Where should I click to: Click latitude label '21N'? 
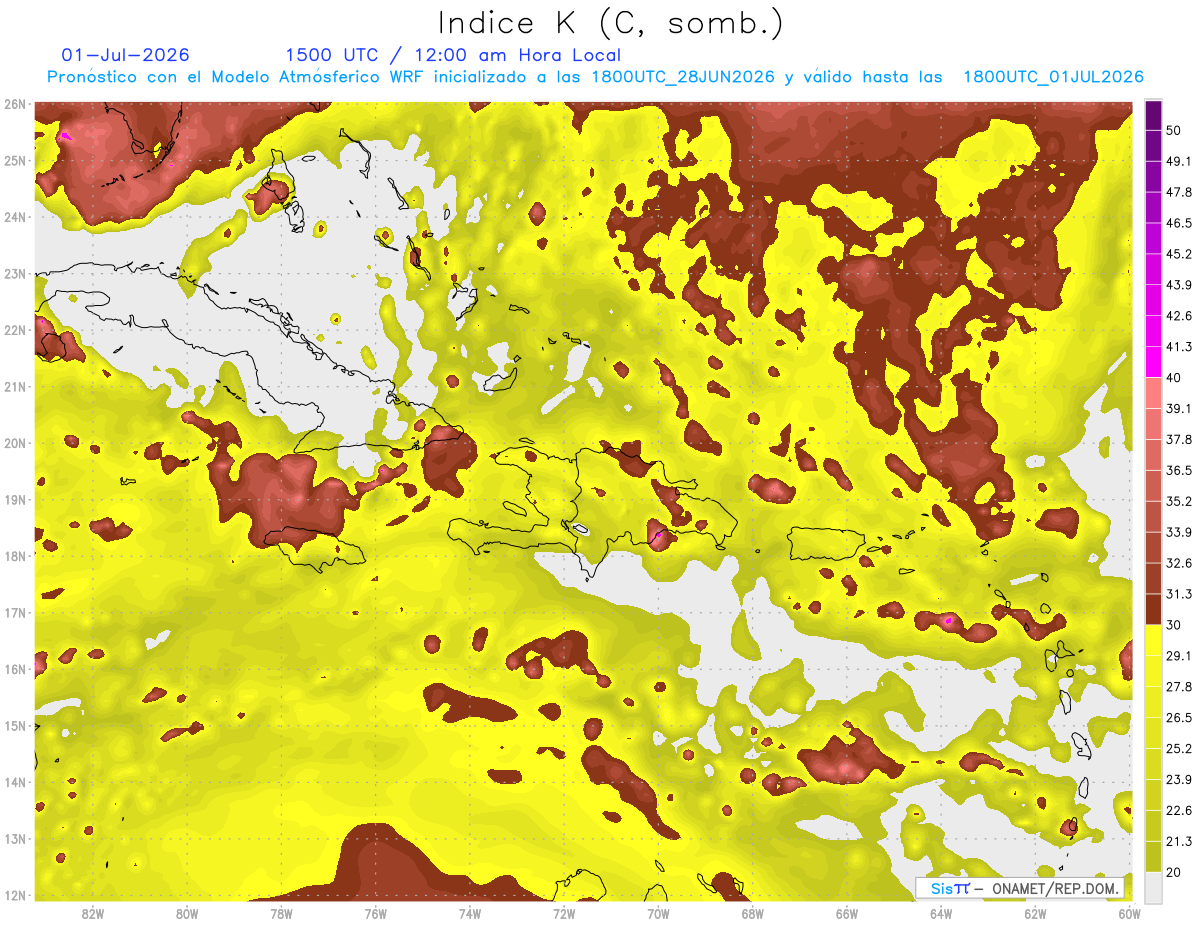[x=15, y=386]
